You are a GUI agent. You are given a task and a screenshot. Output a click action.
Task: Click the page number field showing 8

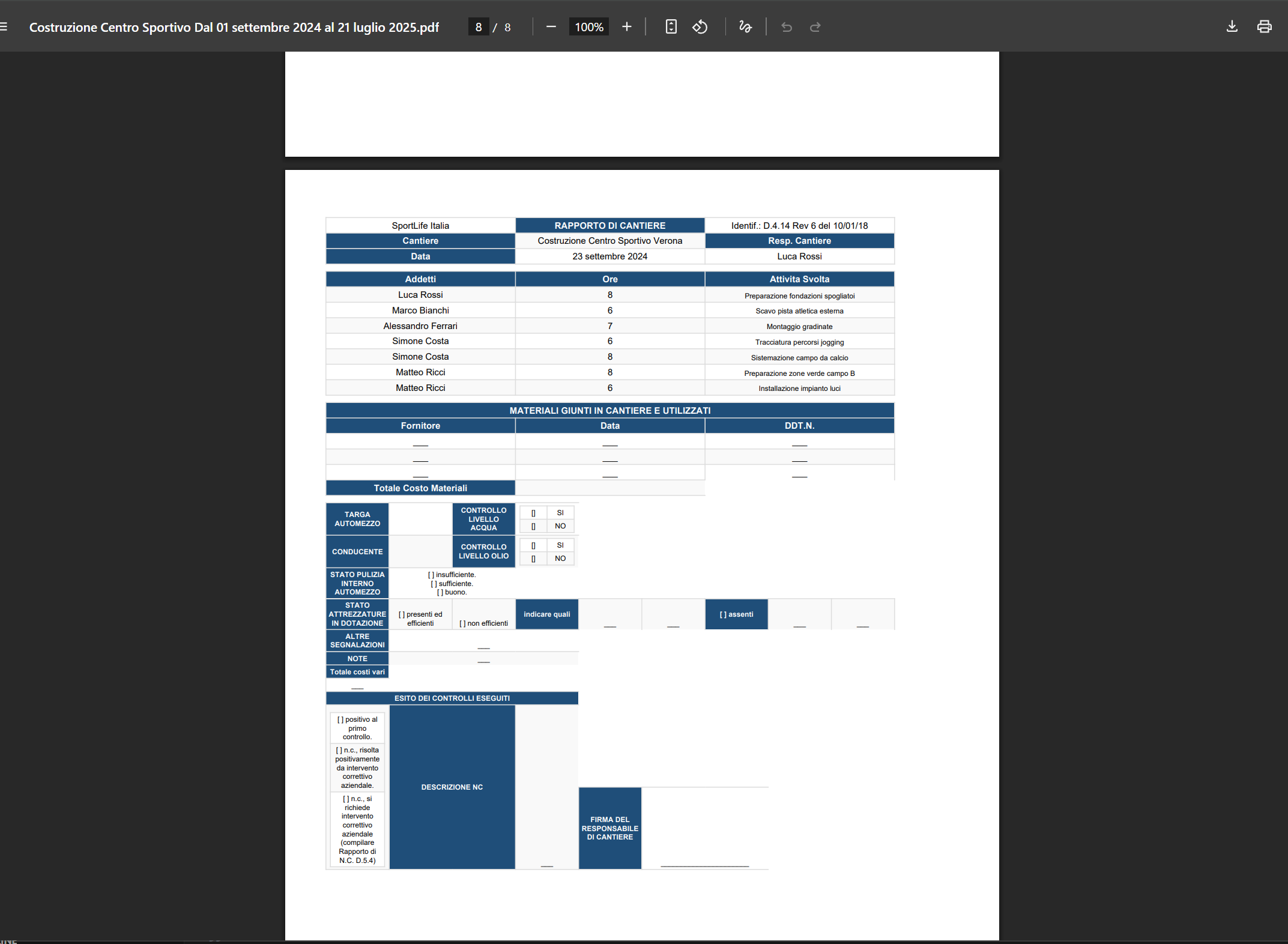click(x=478, y=27)
